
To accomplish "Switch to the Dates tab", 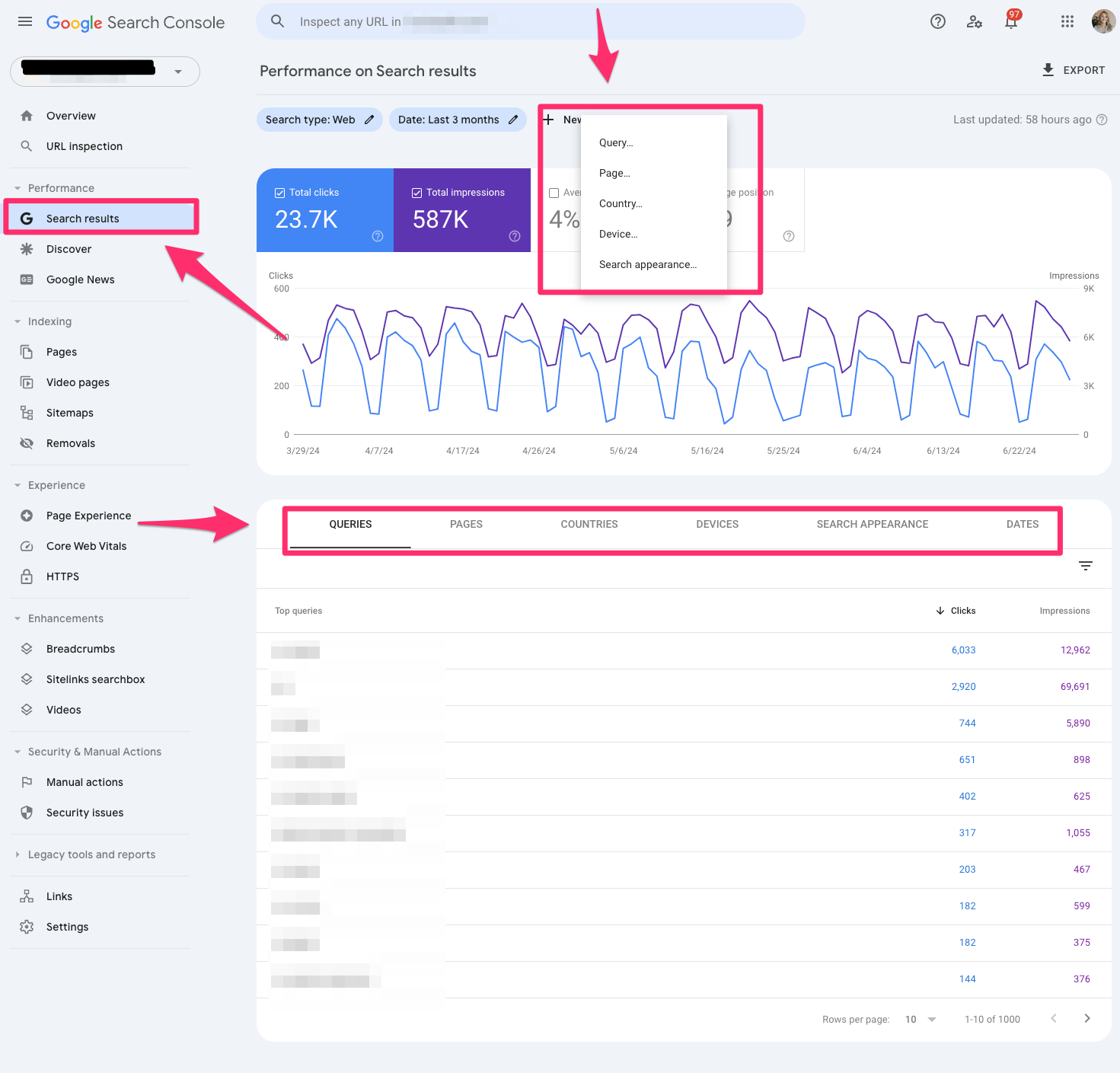I will click(x=1023, y=524).
